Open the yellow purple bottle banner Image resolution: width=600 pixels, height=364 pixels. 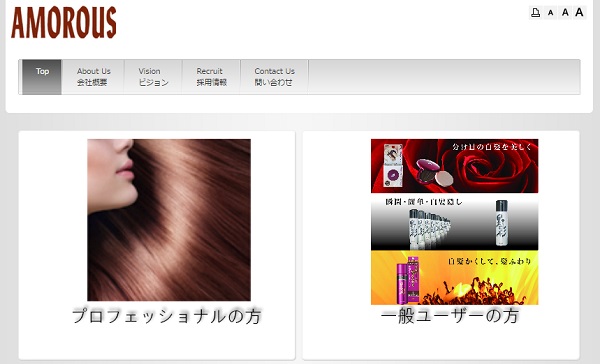click(455, 278)
